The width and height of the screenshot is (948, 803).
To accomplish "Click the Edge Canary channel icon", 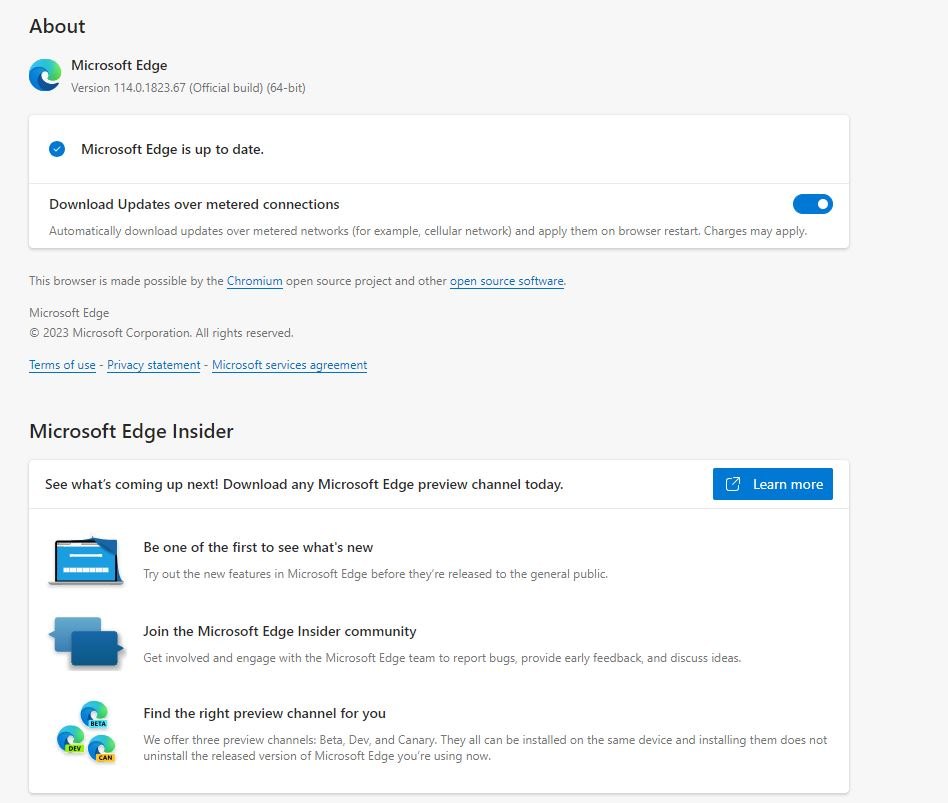I will click(102, 749).
